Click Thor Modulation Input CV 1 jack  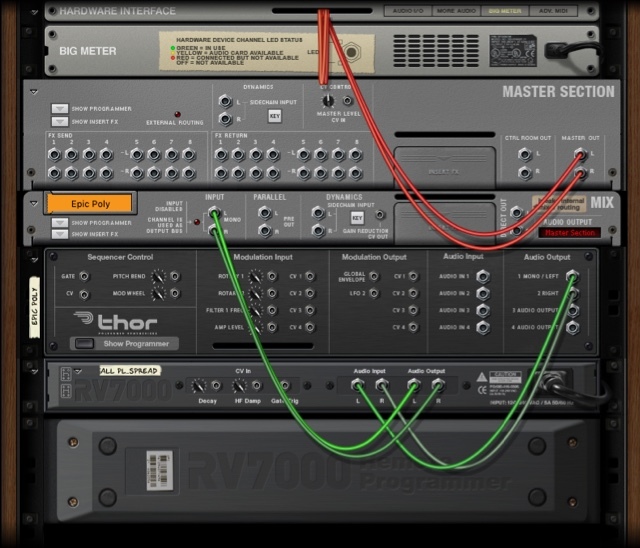(310, 276)
